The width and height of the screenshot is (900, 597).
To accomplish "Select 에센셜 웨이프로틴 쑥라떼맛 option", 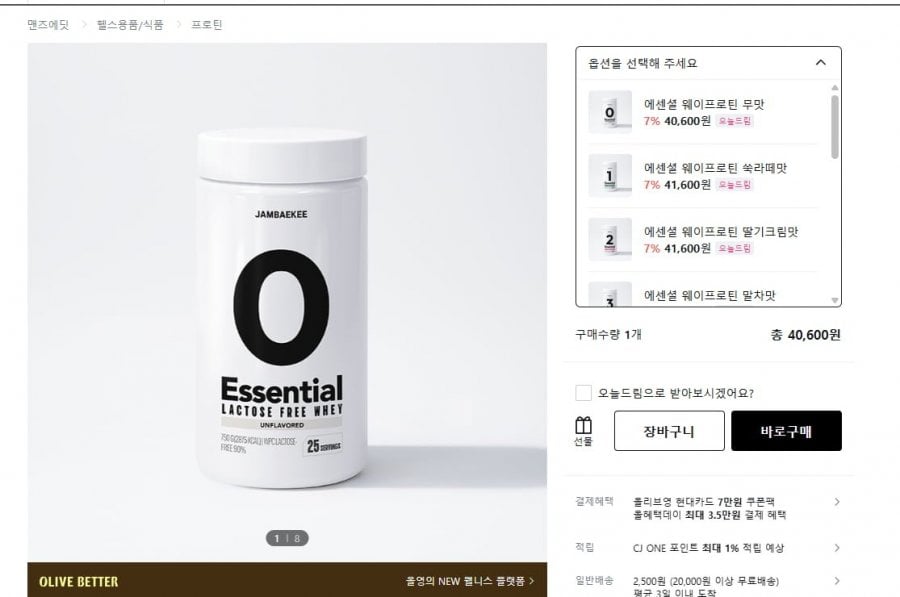I will click(x=703, y=176).
